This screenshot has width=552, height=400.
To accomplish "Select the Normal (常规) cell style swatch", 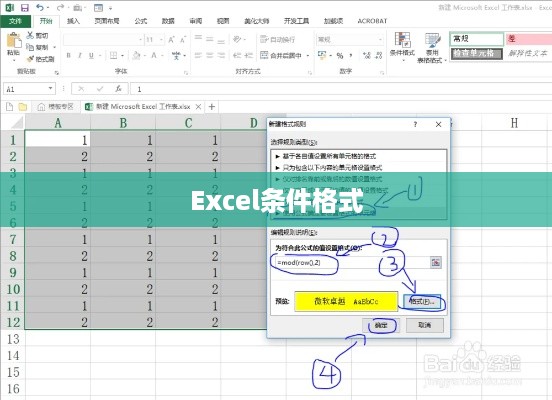I will 477,39.
